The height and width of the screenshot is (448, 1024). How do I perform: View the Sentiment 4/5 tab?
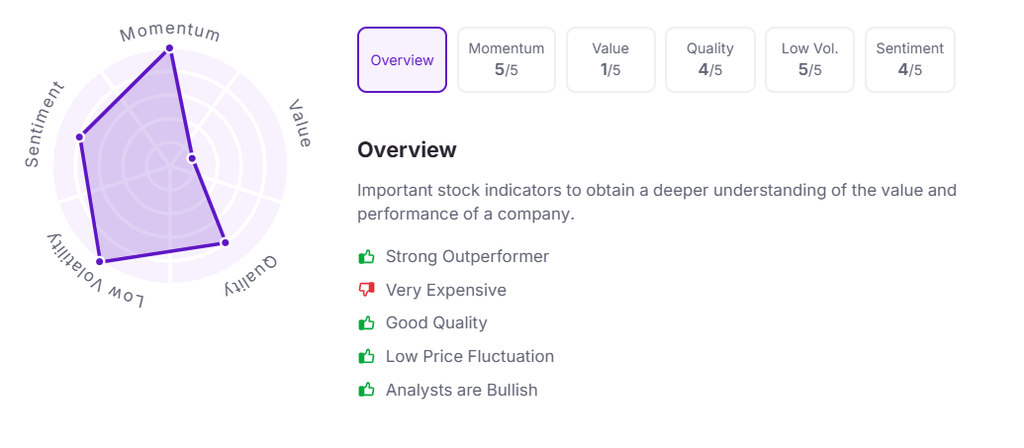pos(909,60)
